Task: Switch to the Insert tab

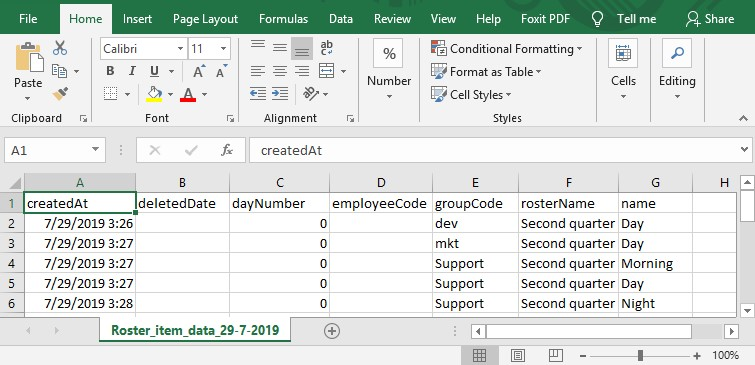Action: tap(137, 19)
